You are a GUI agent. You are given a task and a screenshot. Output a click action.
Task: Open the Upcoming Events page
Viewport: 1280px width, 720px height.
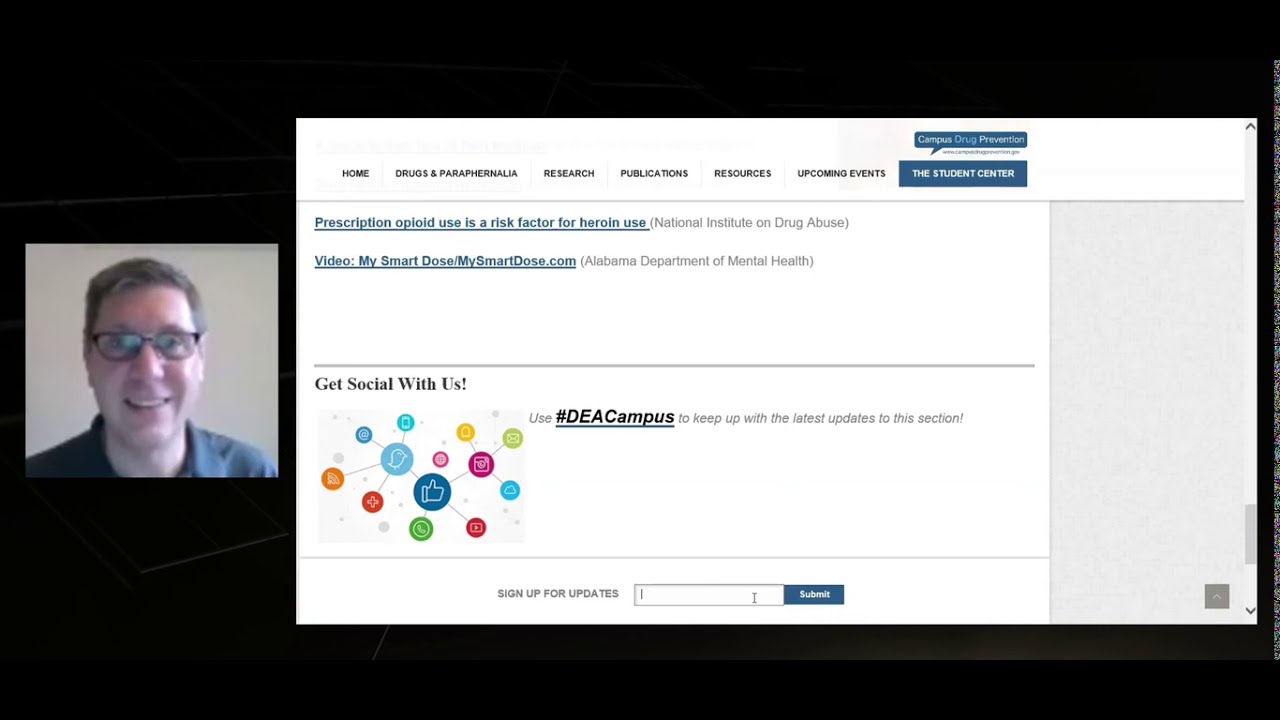pos(841,173)
